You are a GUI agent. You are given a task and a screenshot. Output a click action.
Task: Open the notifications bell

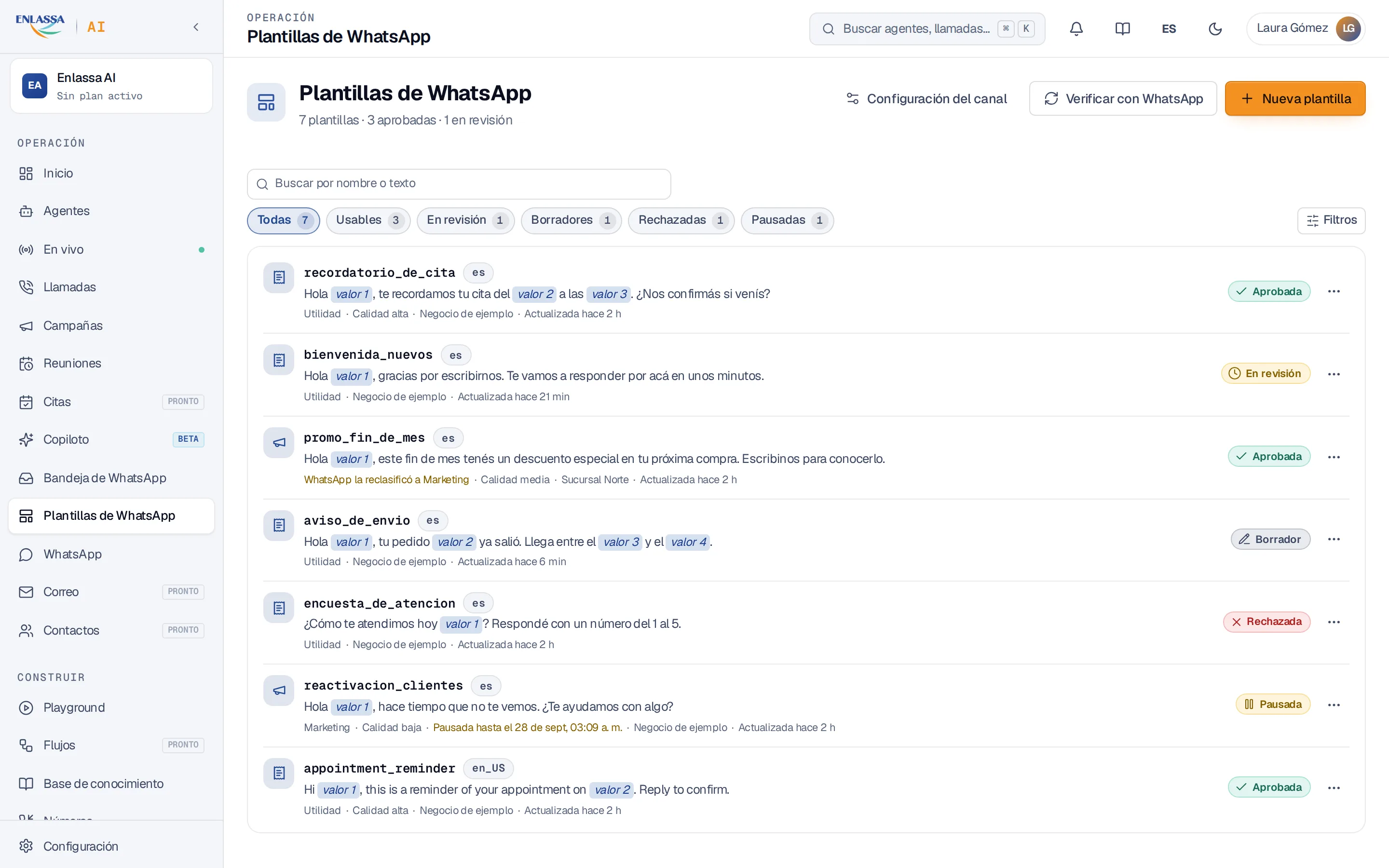[x=1076, y=29]
